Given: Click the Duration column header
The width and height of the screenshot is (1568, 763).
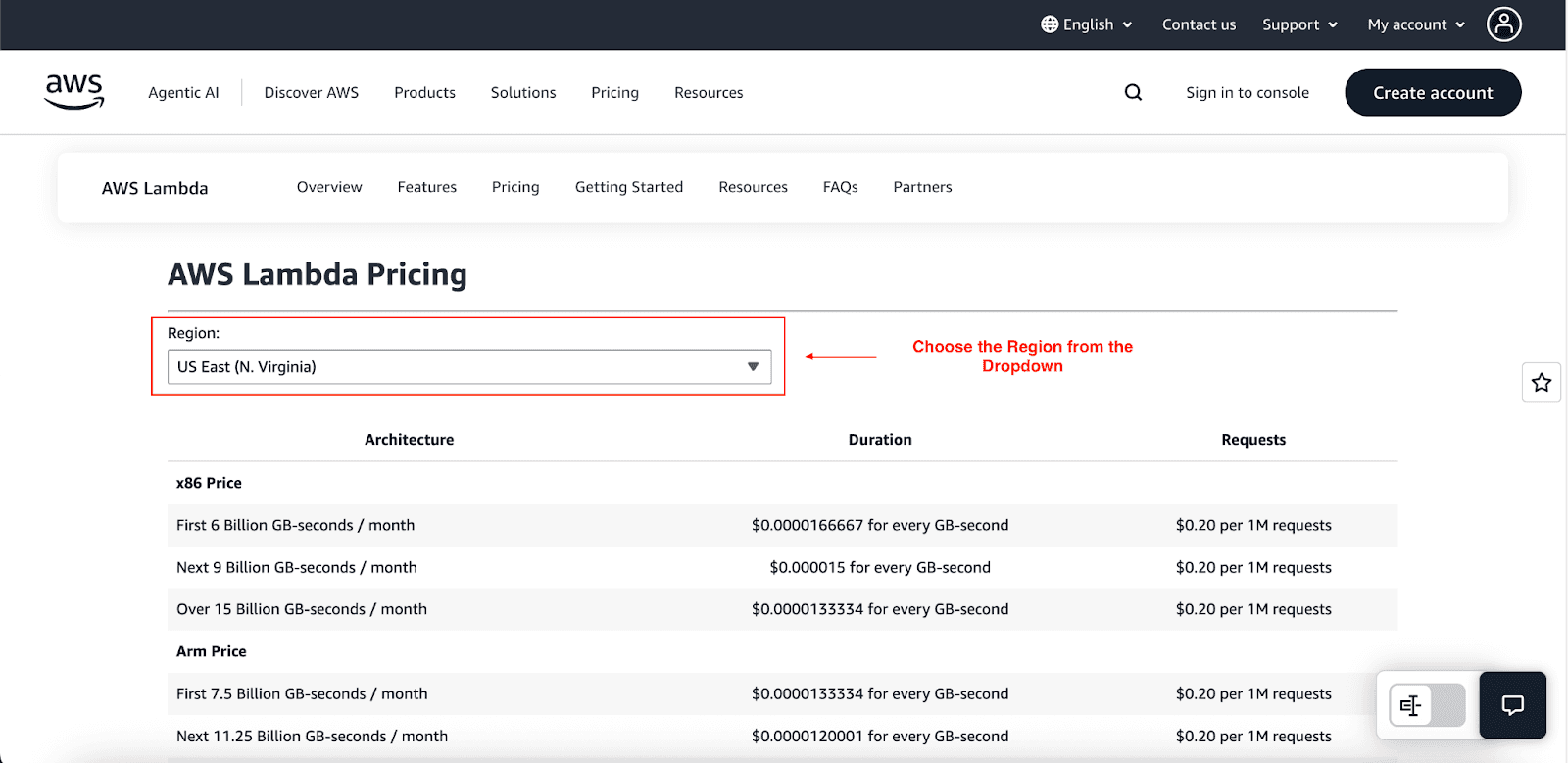Looking at the screenshot, I should pos(880,440).
